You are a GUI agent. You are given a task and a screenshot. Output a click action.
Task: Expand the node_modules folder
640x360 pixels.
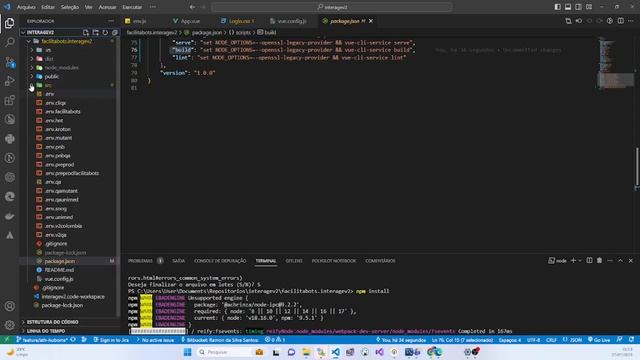[32, 68]
